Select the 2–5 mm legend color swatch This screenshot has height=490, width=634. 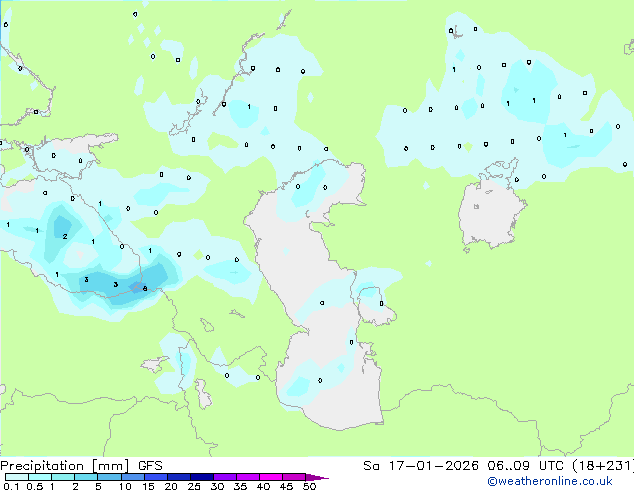(86, 477)
